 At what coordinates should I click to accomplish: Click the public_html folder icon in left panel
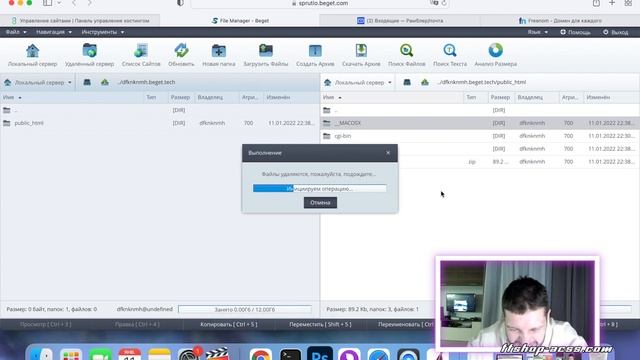click(x=7, y=123)
